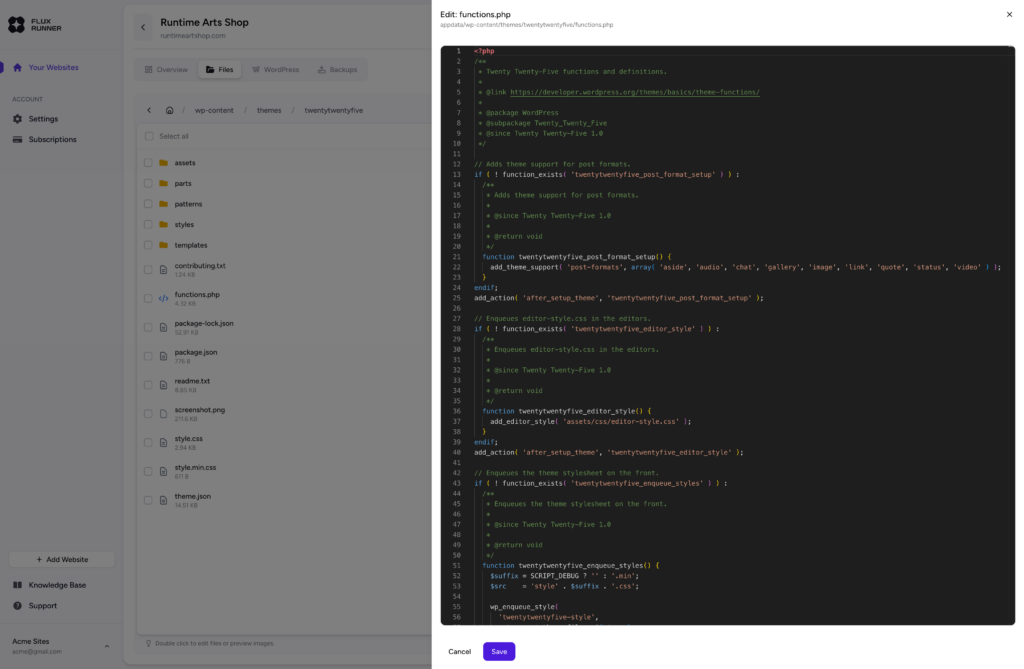This screenshot has height=669, width=1024.
Task: Close the functions.php editor with X
Action: point(1008,14)
